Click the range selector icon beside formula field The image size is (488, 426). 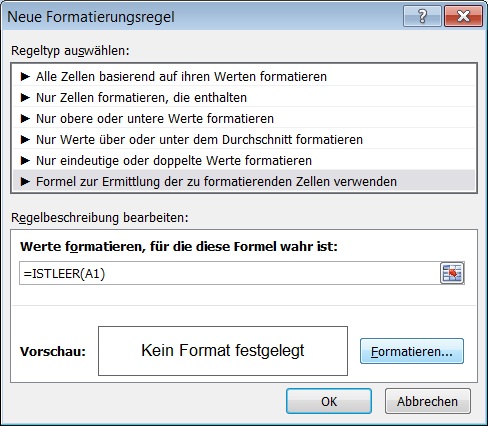(x=452, y=273)
